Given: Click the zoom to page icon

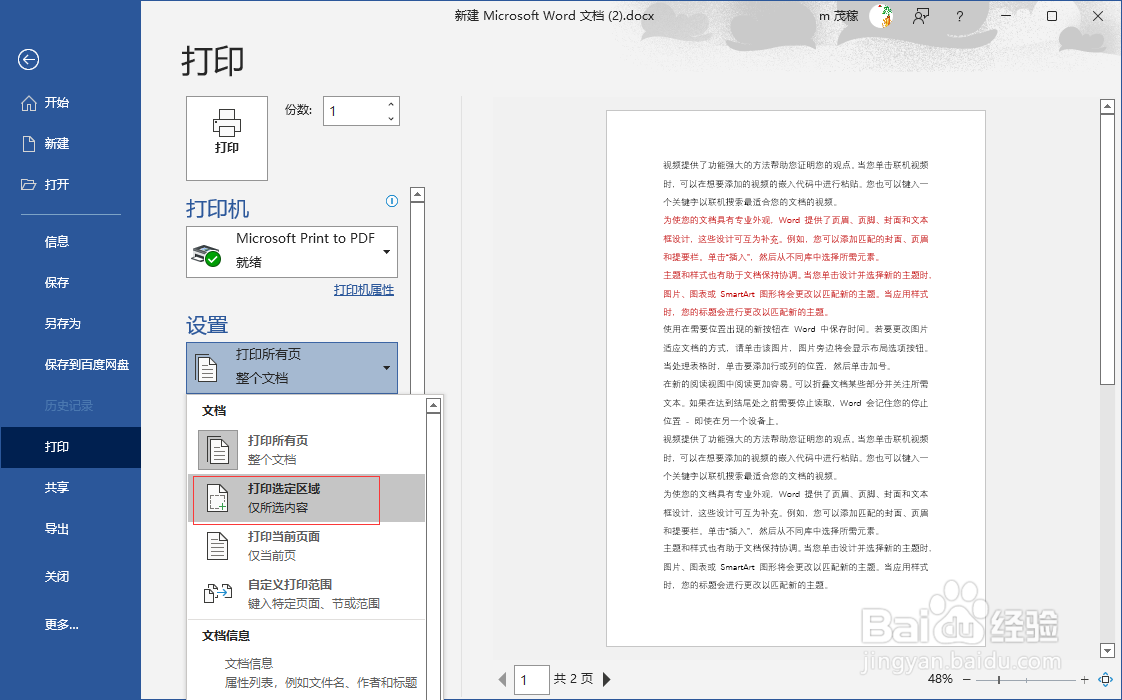Looking at the screenshot, I should 1106,679.
